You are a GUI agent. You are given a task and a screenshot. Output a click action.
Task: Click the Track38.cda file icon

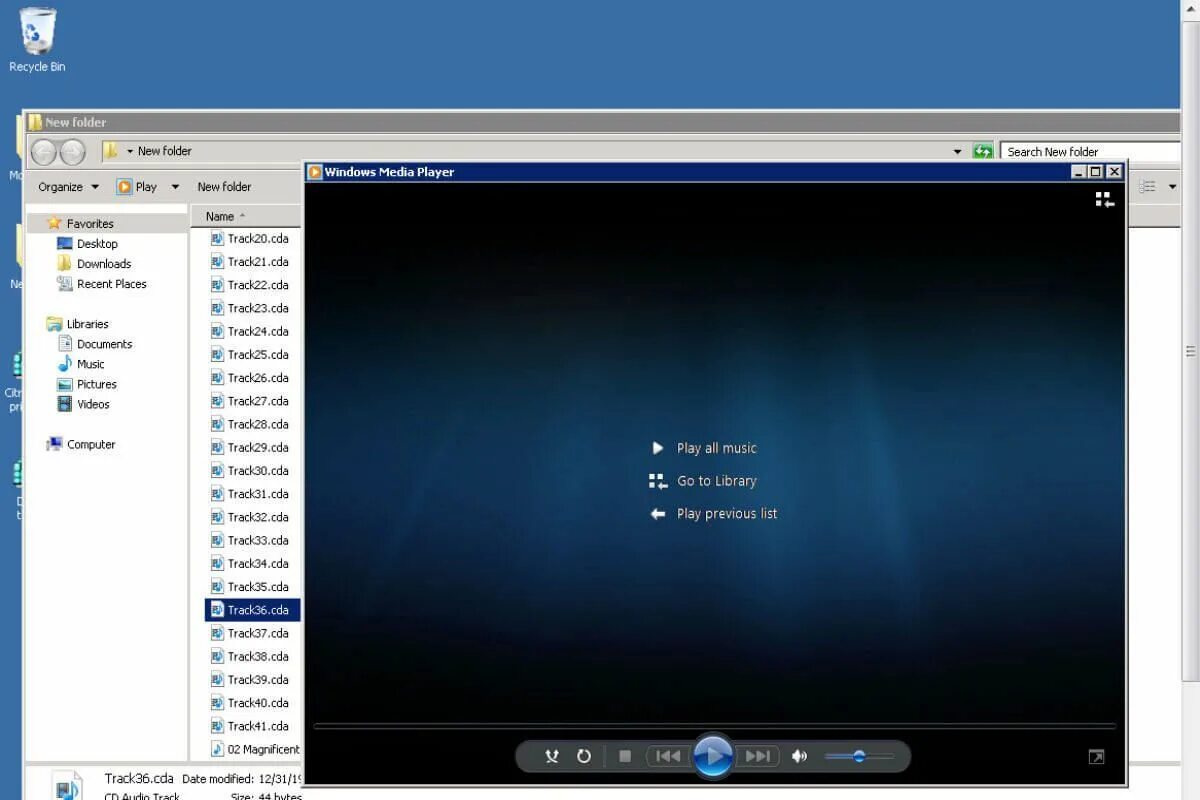pyautogui.click(x=217, y=656)
